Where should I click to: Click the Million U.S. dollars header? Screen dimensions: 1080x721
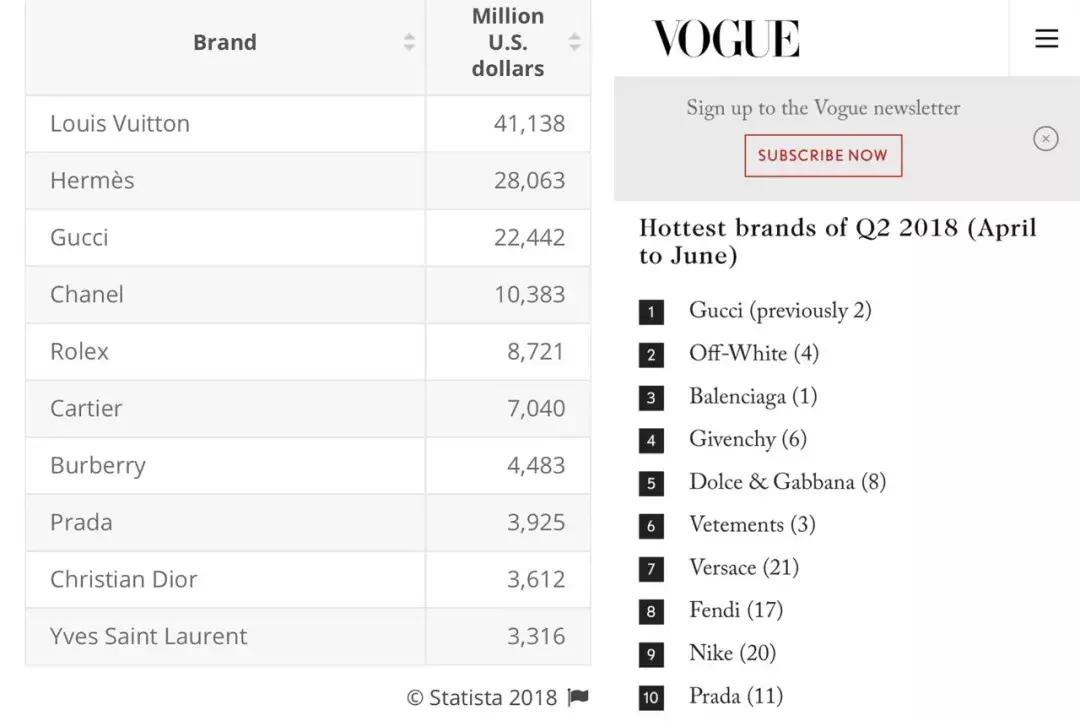coord(508,43)
